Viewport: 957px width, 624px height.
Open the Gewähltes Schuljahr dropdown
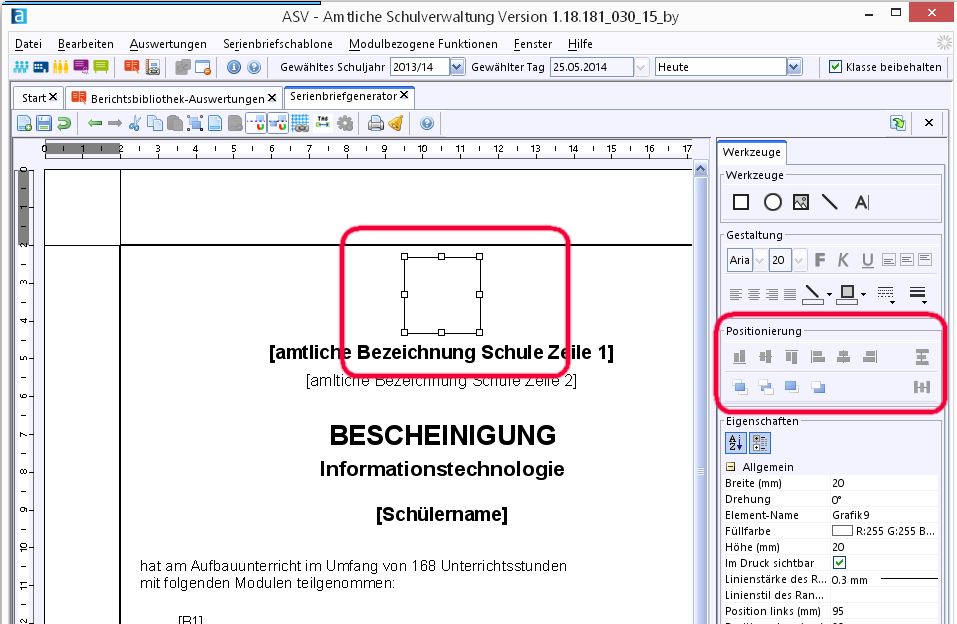(x=457, y=67)
